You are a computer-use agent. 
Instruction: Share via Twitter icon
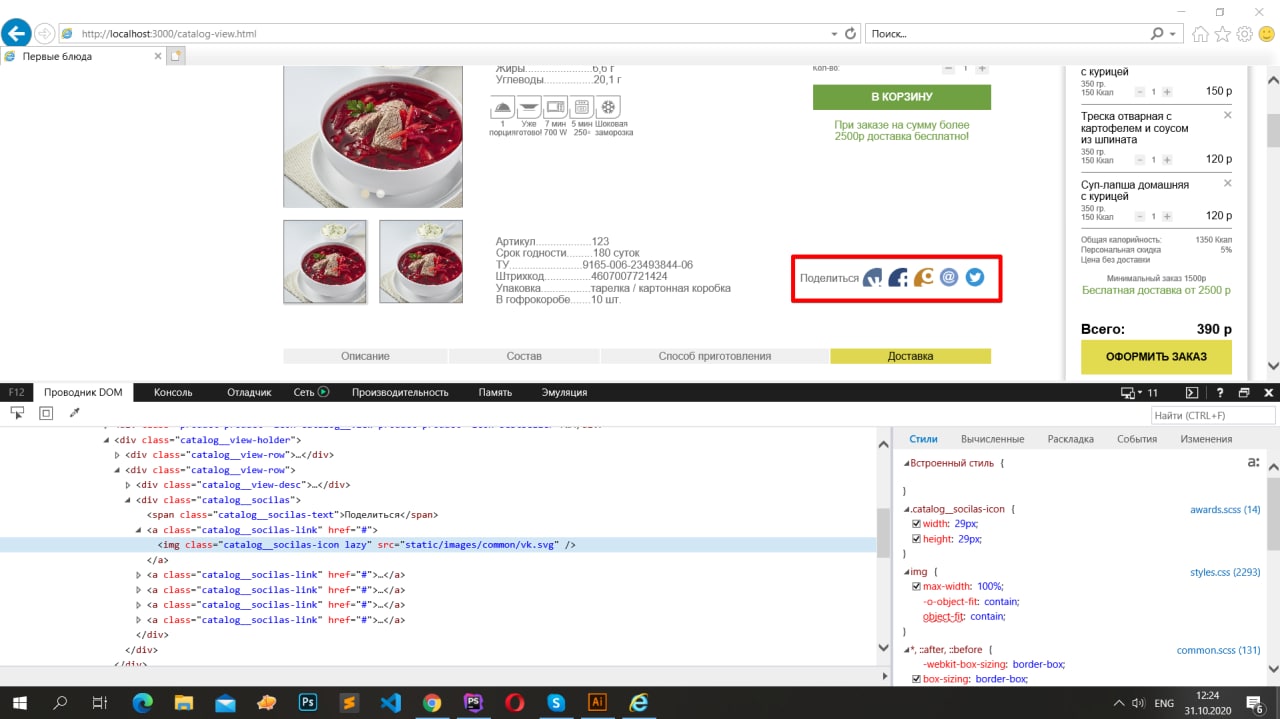(974, 277)
